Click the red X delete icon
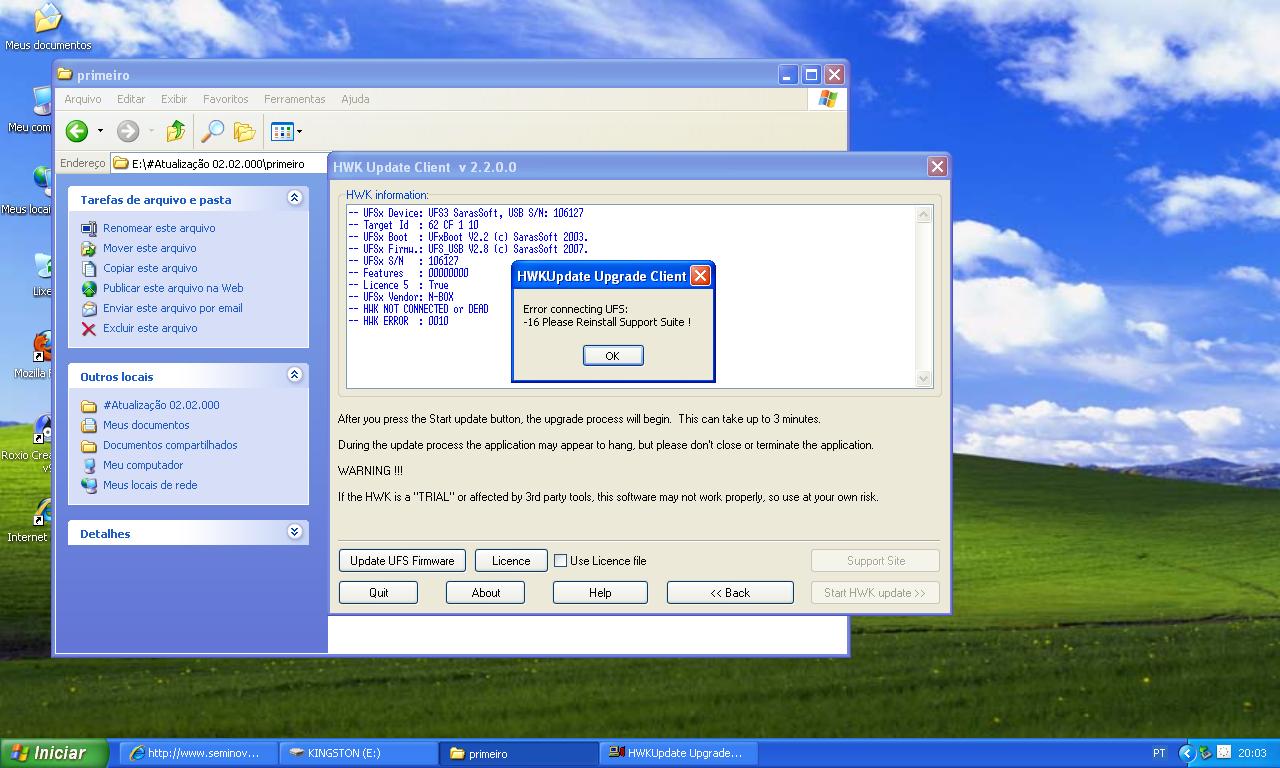 (89, 328)
